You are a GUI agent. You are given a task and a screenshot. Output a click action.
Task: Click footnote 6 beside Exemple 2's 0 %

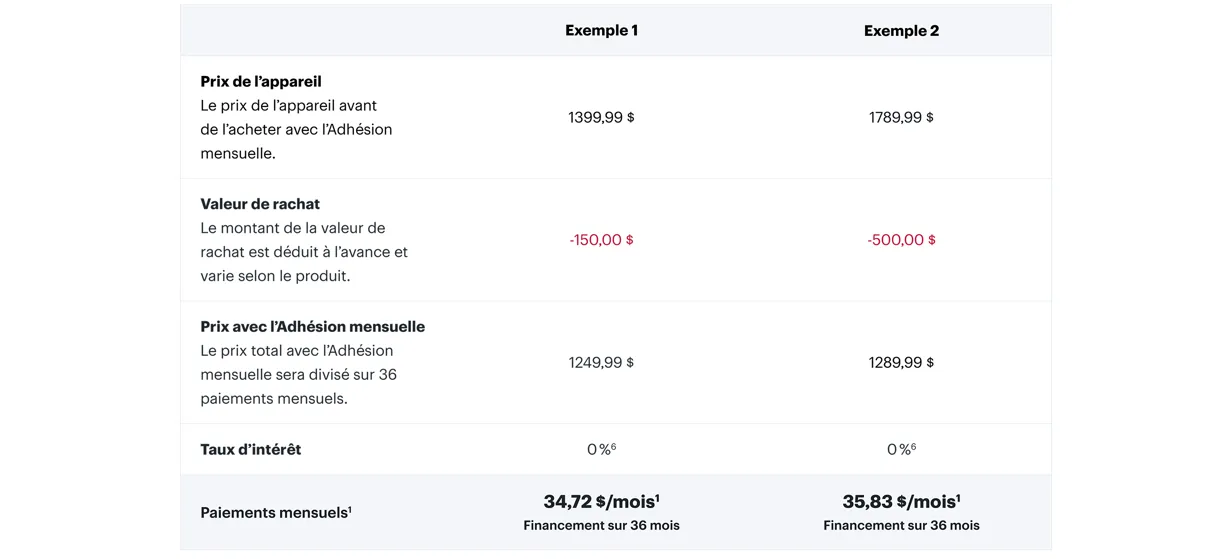pos(913,446)
